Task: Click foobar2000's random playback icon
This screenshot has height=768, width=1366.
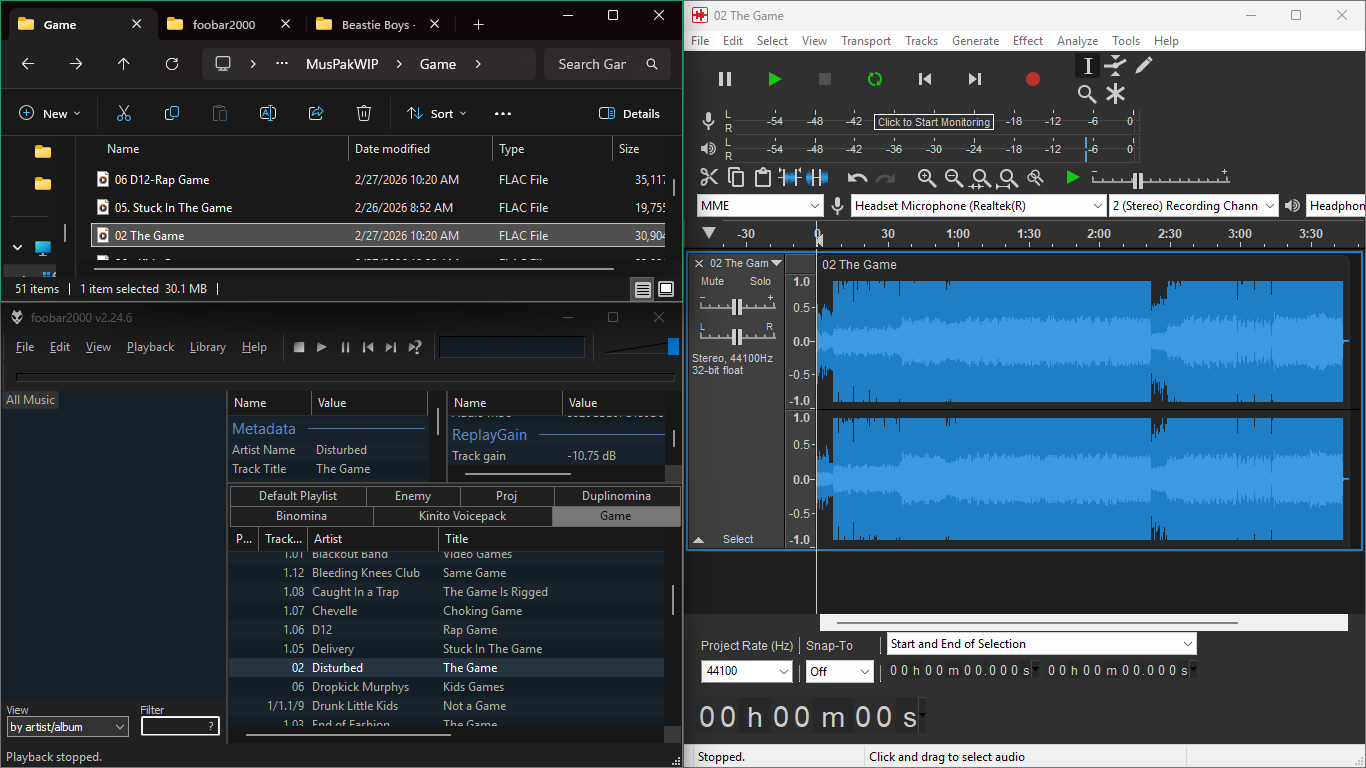Action: [x=415, y=347]
